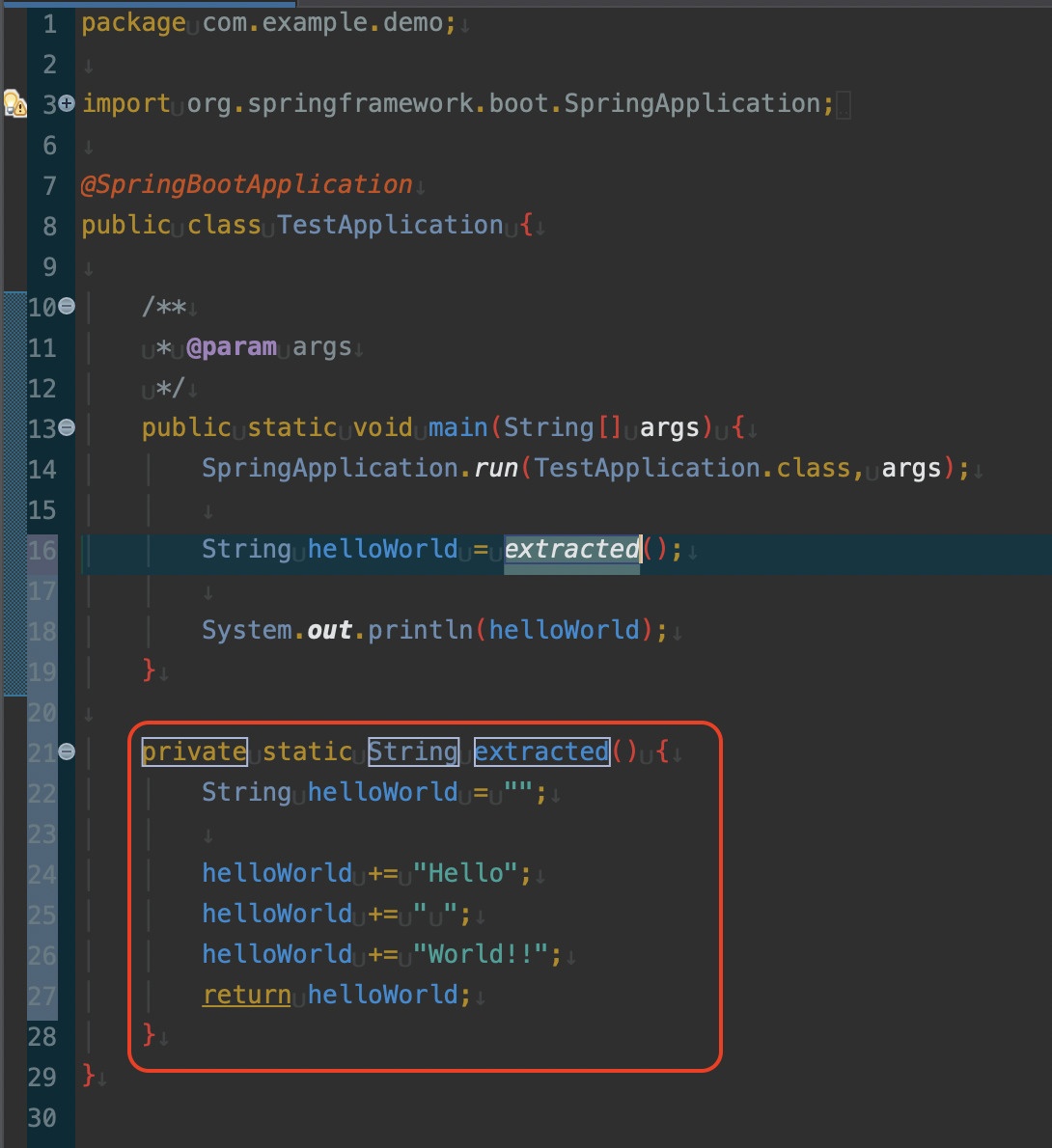The height and width of the screenshot is (1148, 1052).
Task: Expand the folded imports on line 3
Action: pyautogui.click(x=66, y=103)
